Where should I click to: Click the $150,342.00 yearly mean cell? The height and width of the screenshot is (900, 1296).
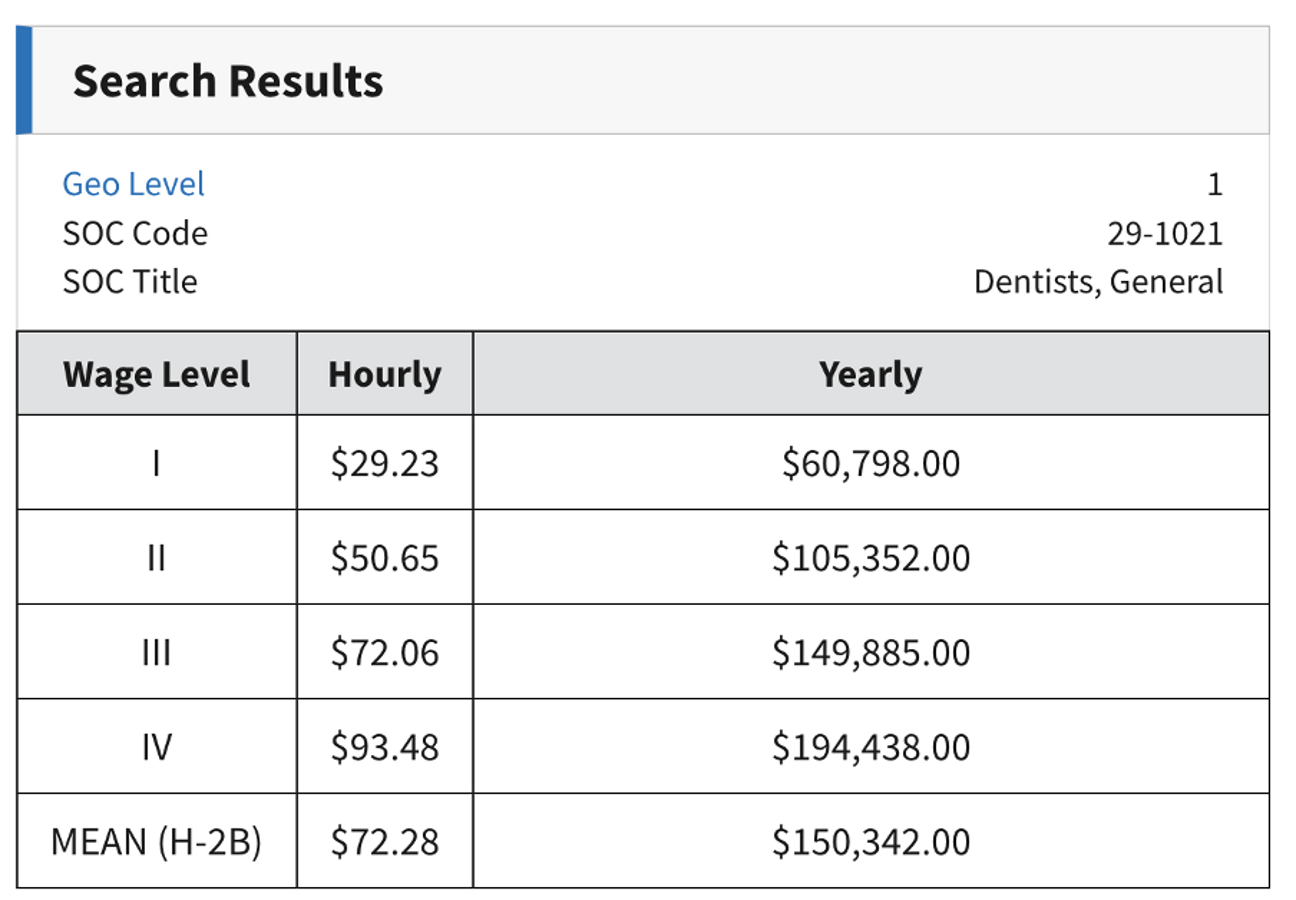[x=870, y=841]
